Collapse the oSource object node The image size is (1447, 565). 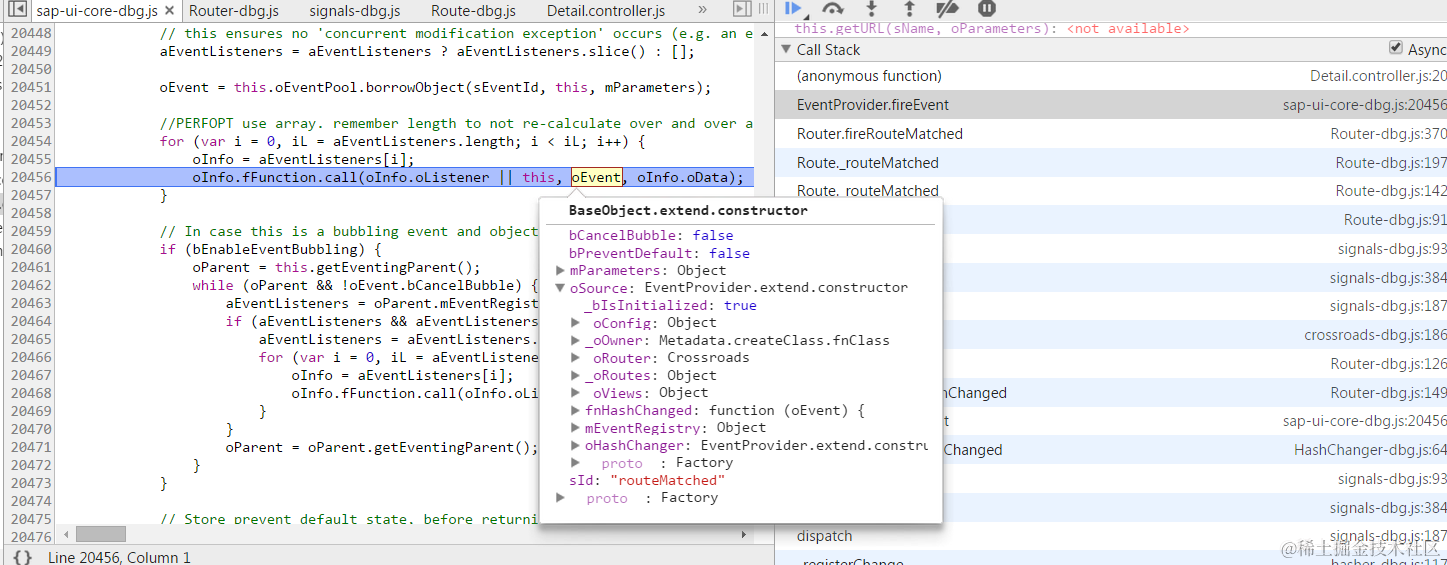click(x=561, y=288)
